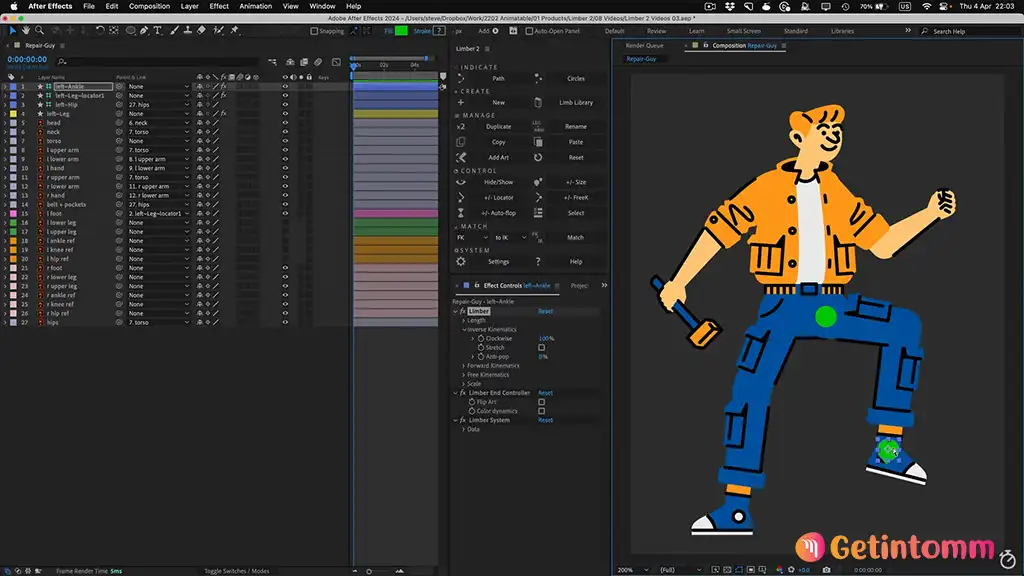This screenshot has width=1024, height=576.
Task: Enable the Flip Art checkbox
Action: point(541,402)
